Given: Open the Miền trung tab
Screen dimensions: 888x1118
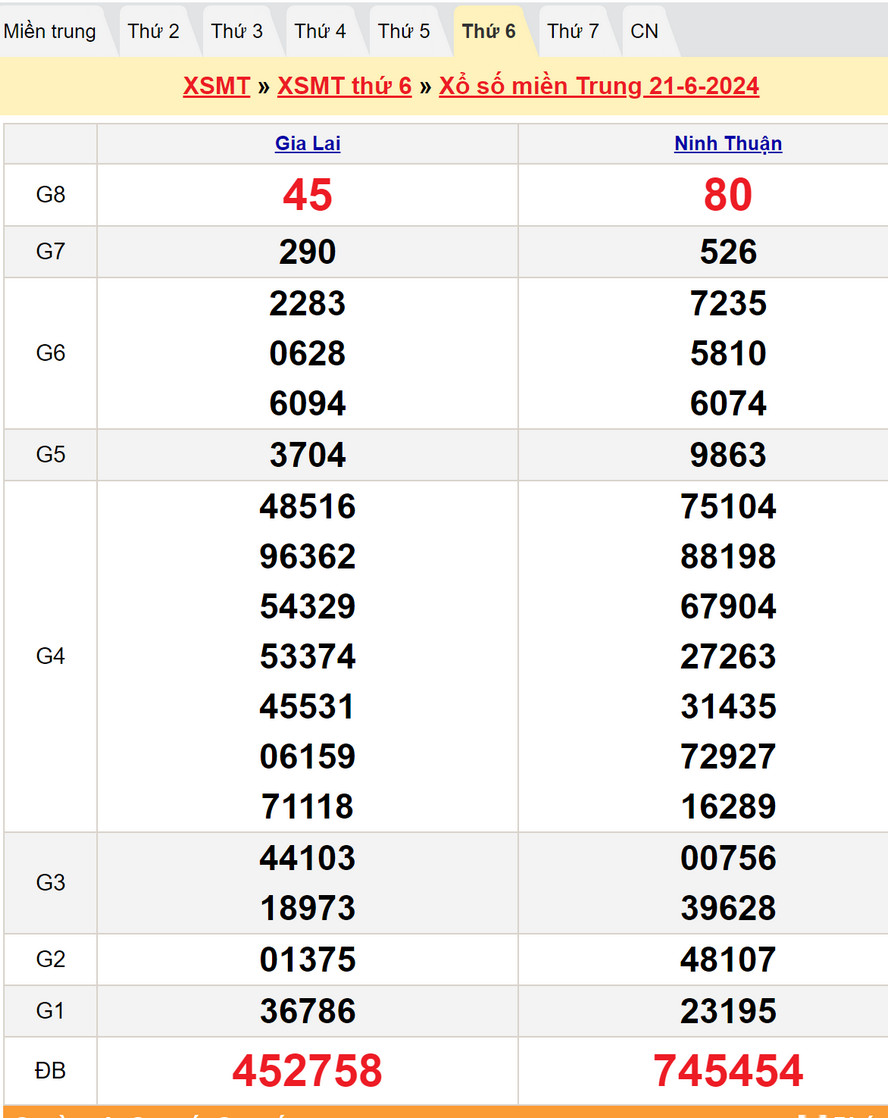Looking at the screenshot, I should point(50,31).
